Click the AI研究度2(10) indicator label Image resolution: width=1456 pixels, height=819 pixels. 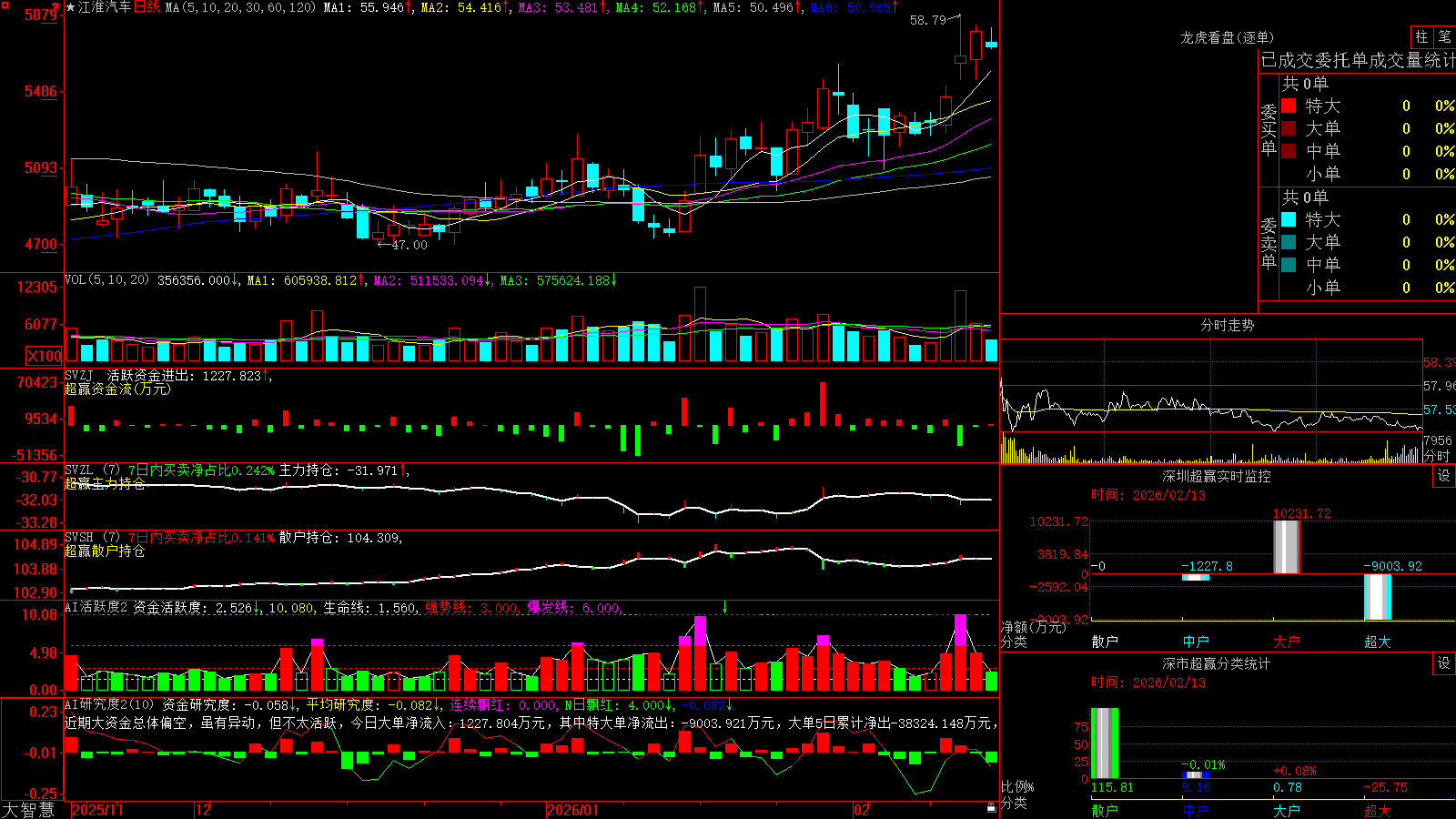click(x=110, y=704)
